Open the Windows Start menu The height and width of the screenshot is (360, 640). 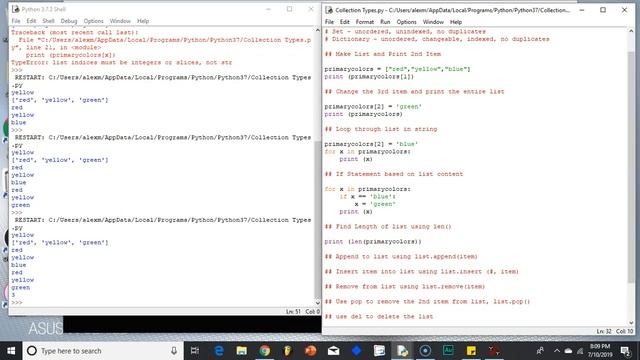11,351
